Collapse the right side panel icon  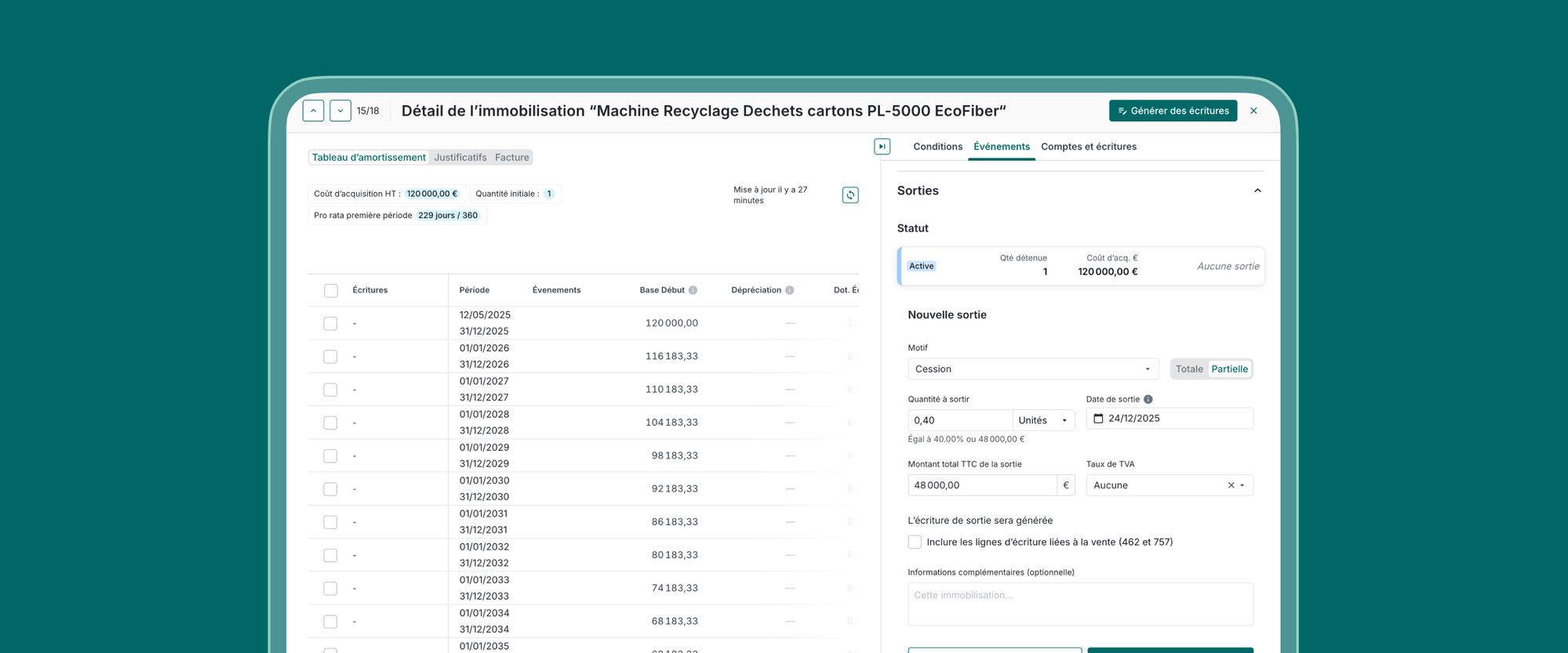point(882,147)
